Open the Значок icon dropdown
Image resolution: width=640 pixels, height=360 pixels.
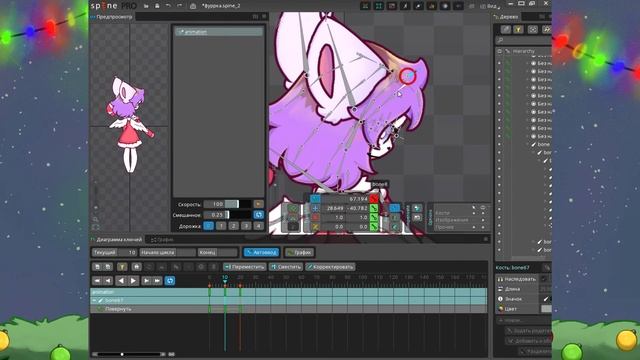[546, 299]
